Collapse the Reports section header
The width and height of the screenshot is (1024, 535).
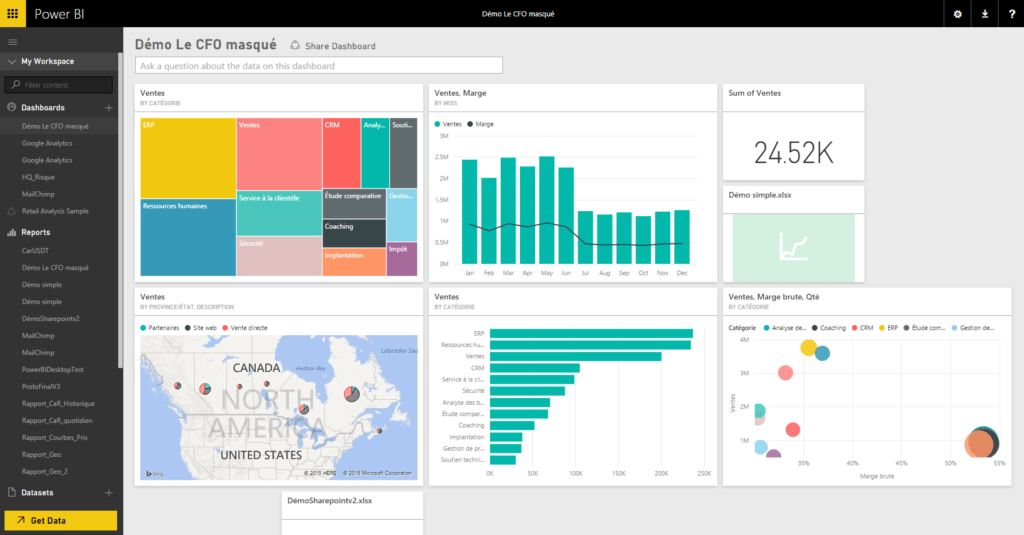click(36, 232)
